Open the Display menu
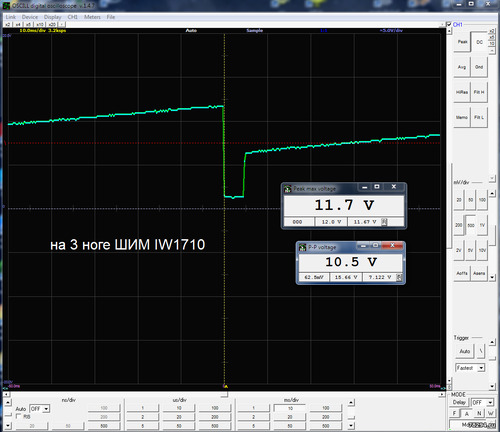This screenshot has width=500, height=432. pos(53,17)
